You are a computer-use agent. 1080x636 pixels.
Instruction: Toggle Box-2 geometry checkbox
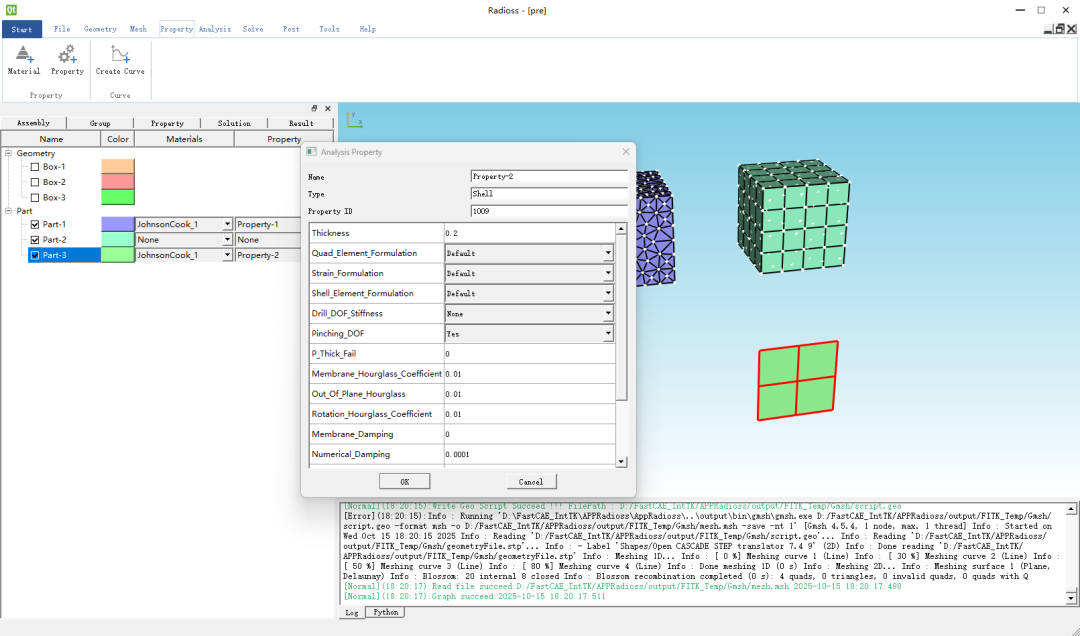(x=35, y=182)
